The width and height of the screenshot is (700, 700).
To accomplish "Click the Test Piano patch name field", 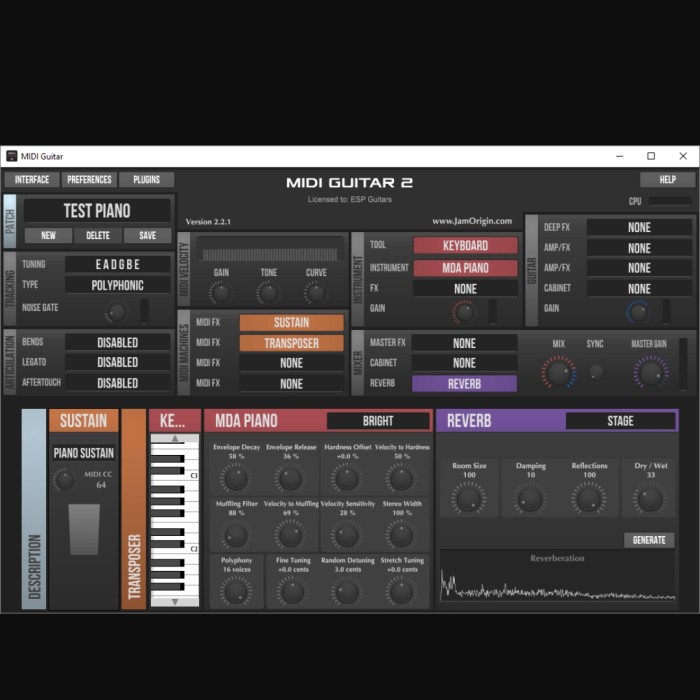I will click(x=97, y=211).
